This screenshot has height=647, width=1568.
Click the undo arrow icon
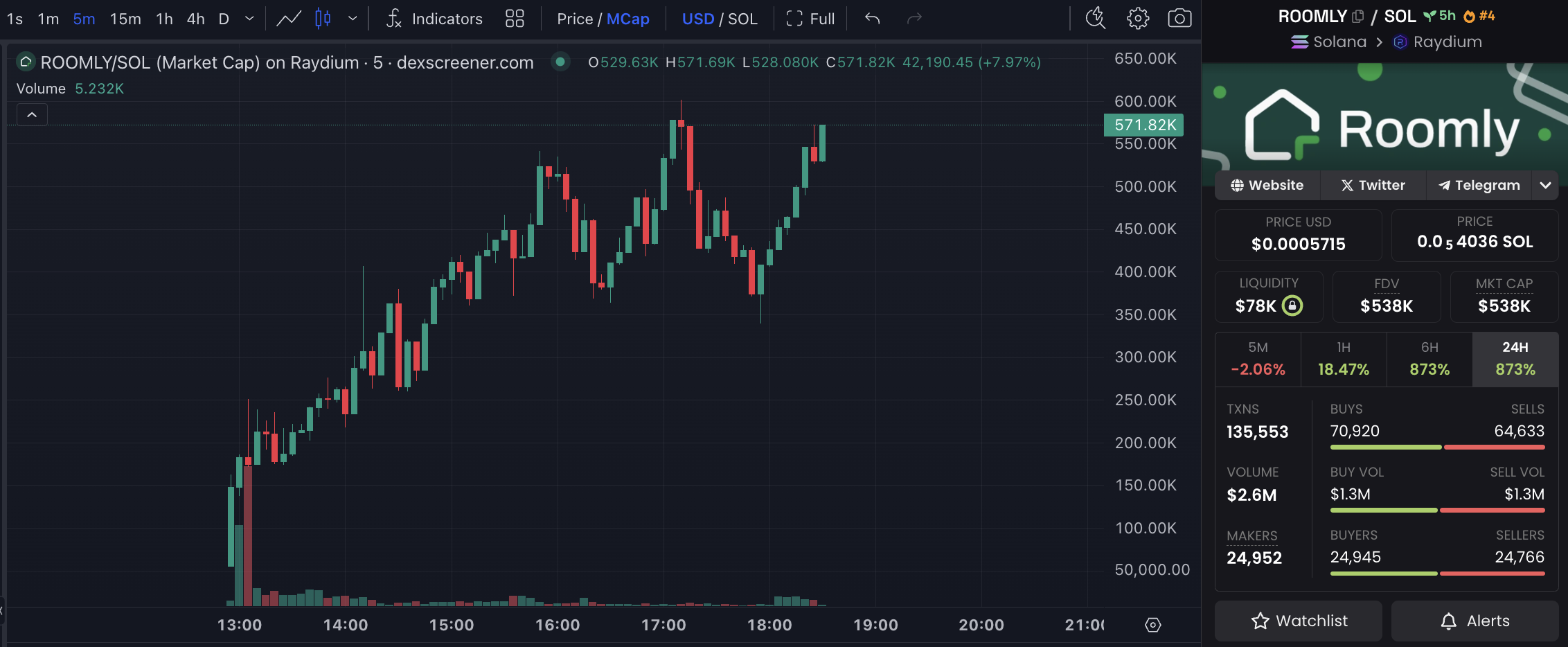[872, 19]
